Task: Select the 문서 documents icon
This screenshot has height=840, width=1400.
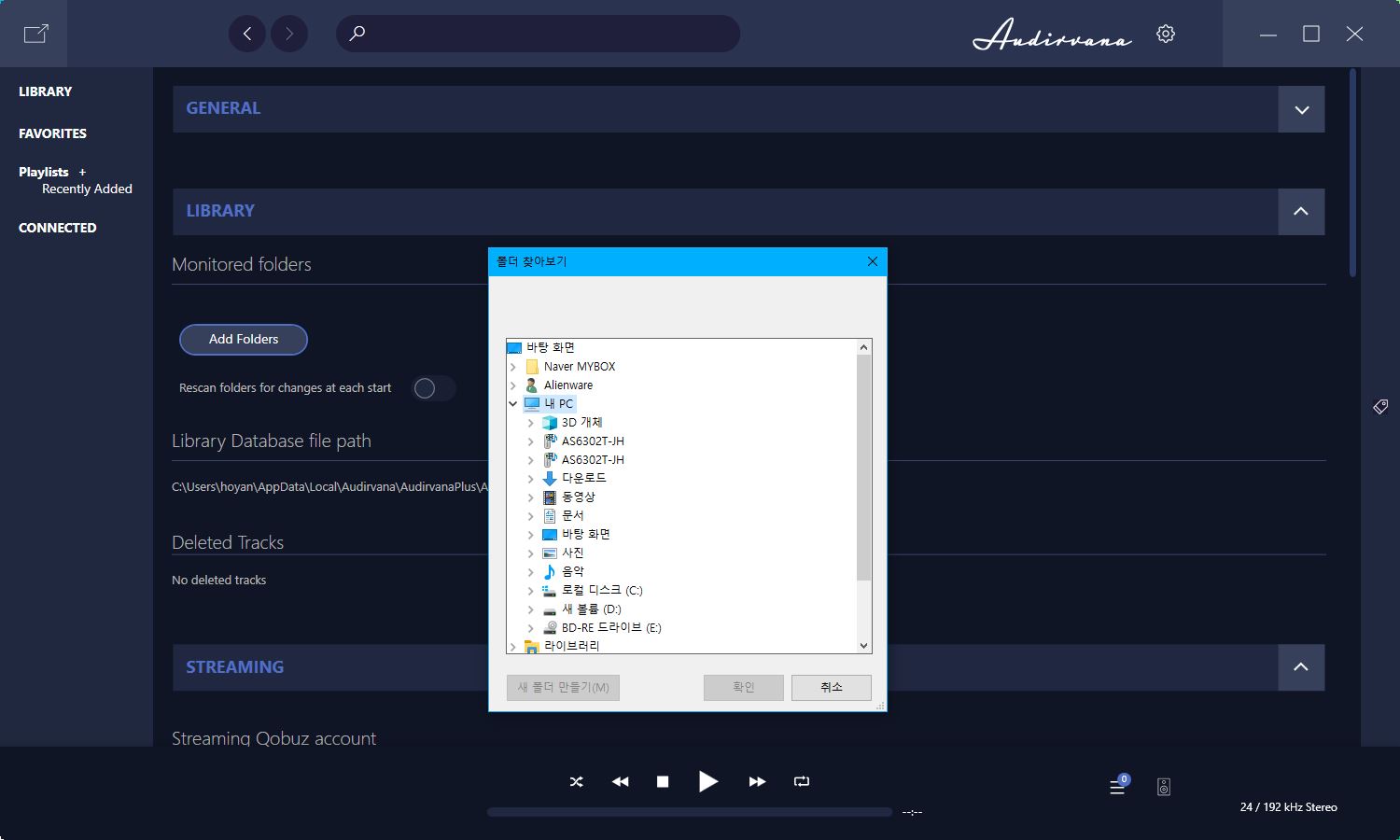Action: coord(550,515)
